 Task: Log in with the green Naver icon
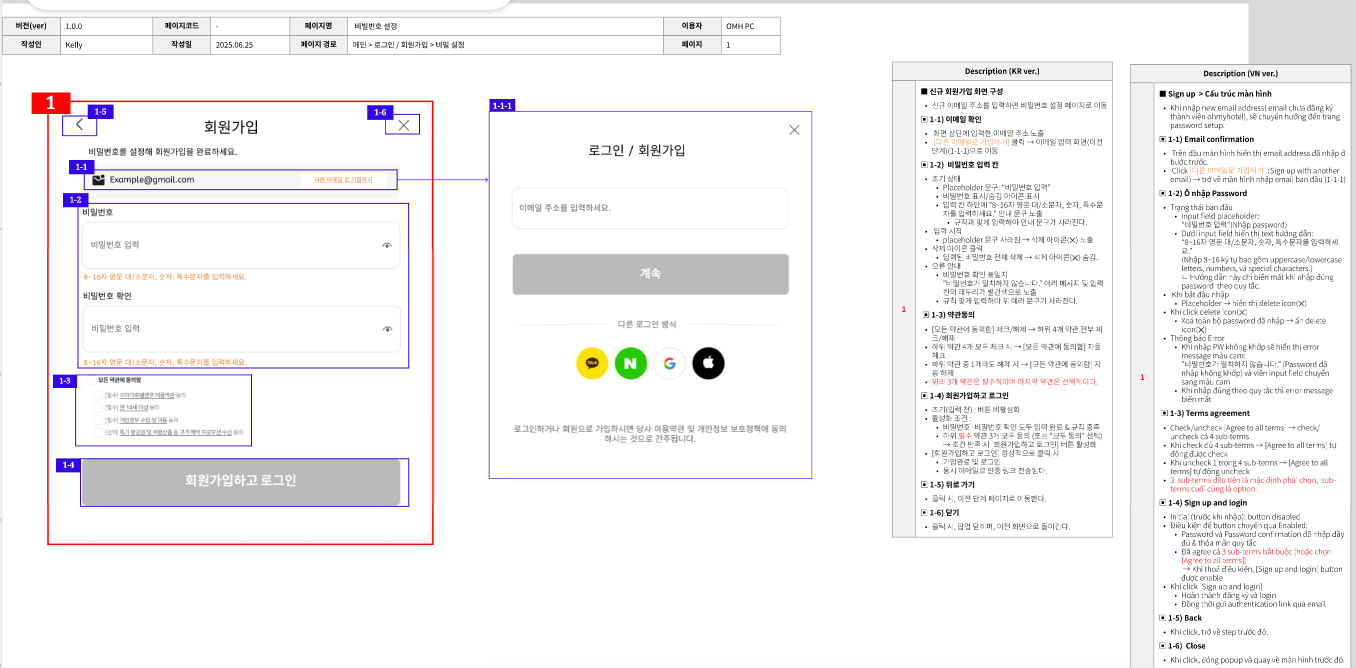click(631, 363)
